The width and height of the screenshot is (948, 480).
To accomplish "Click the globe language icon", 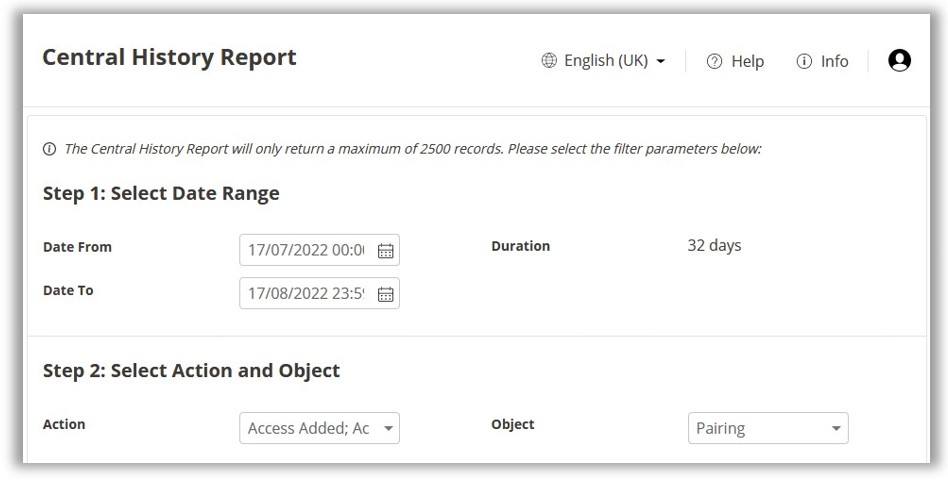I will [549, 61].
